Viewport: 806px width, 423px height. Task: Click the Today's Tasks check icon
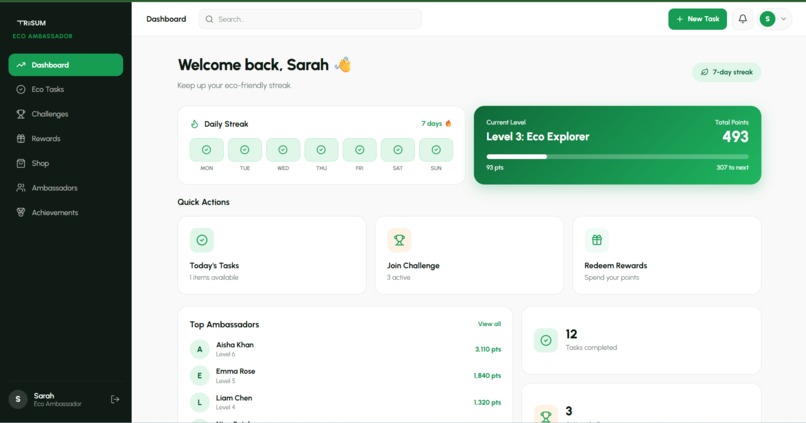202,240
